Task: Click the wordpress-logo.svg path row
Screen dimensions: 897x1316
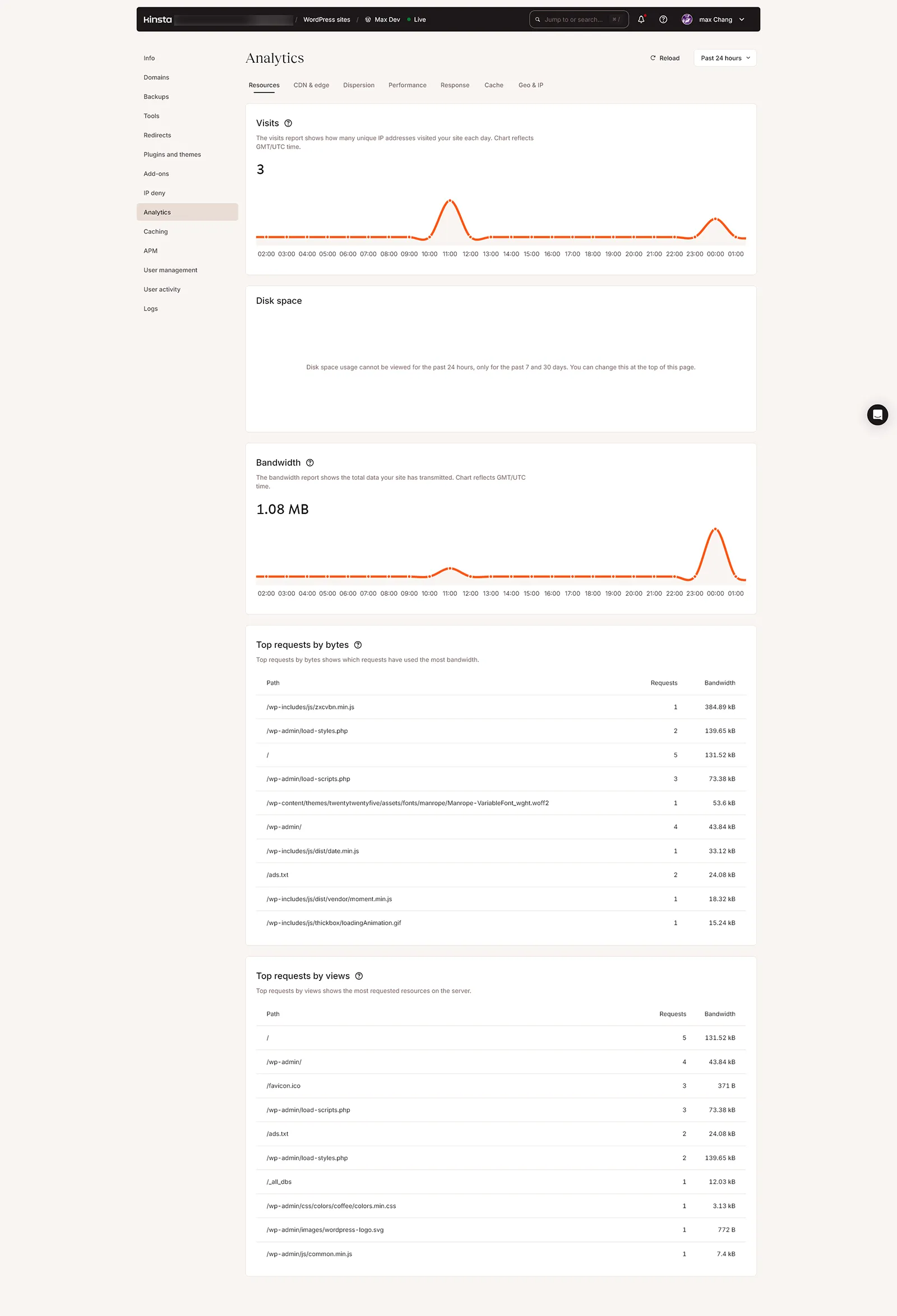Action: point(501,1229)
